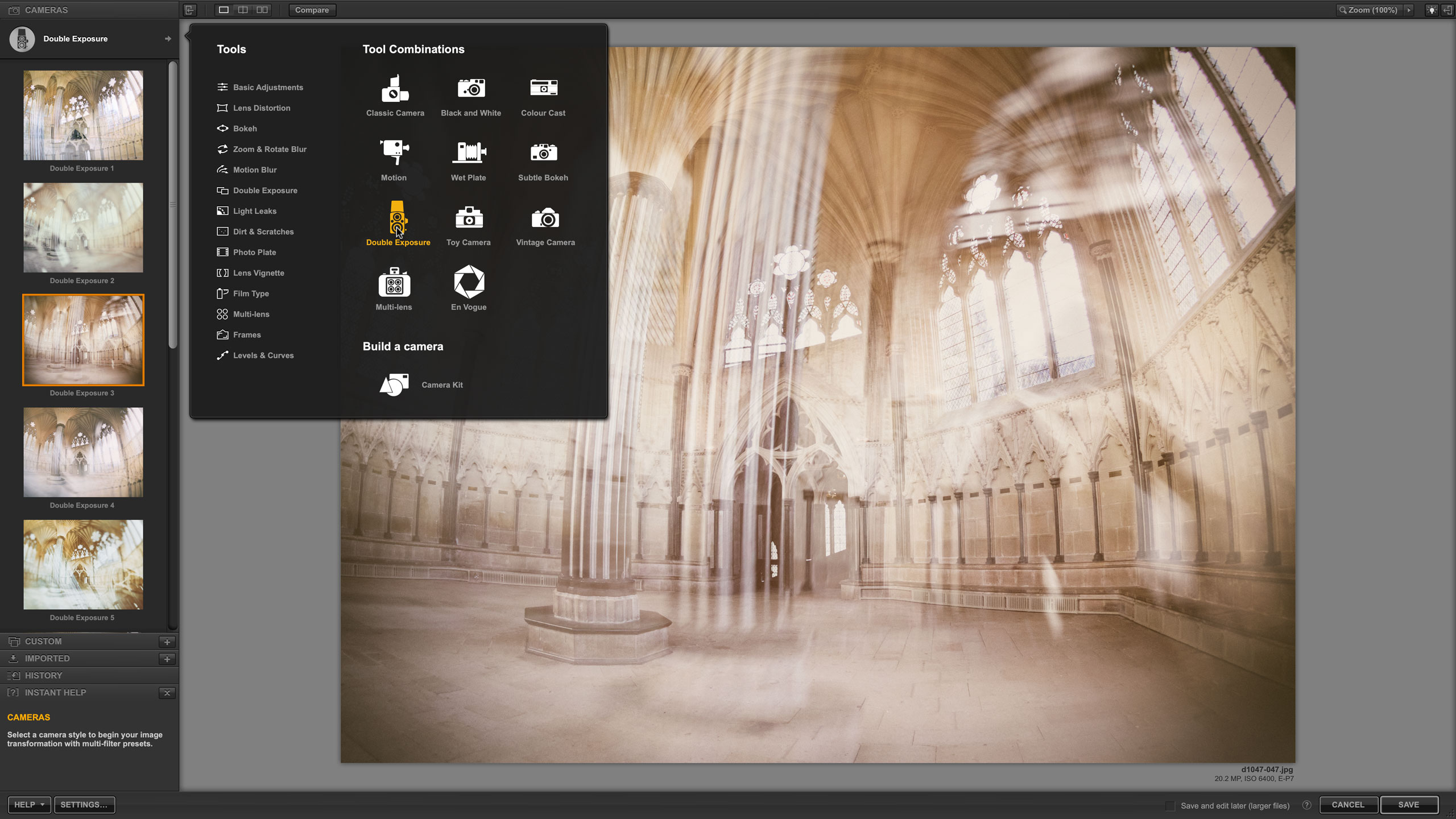Image resolution: width=1456 pixels, height=819 pixels.
Task: Expand the CUSTOM panel section
Action: click(x=43, y=642)
